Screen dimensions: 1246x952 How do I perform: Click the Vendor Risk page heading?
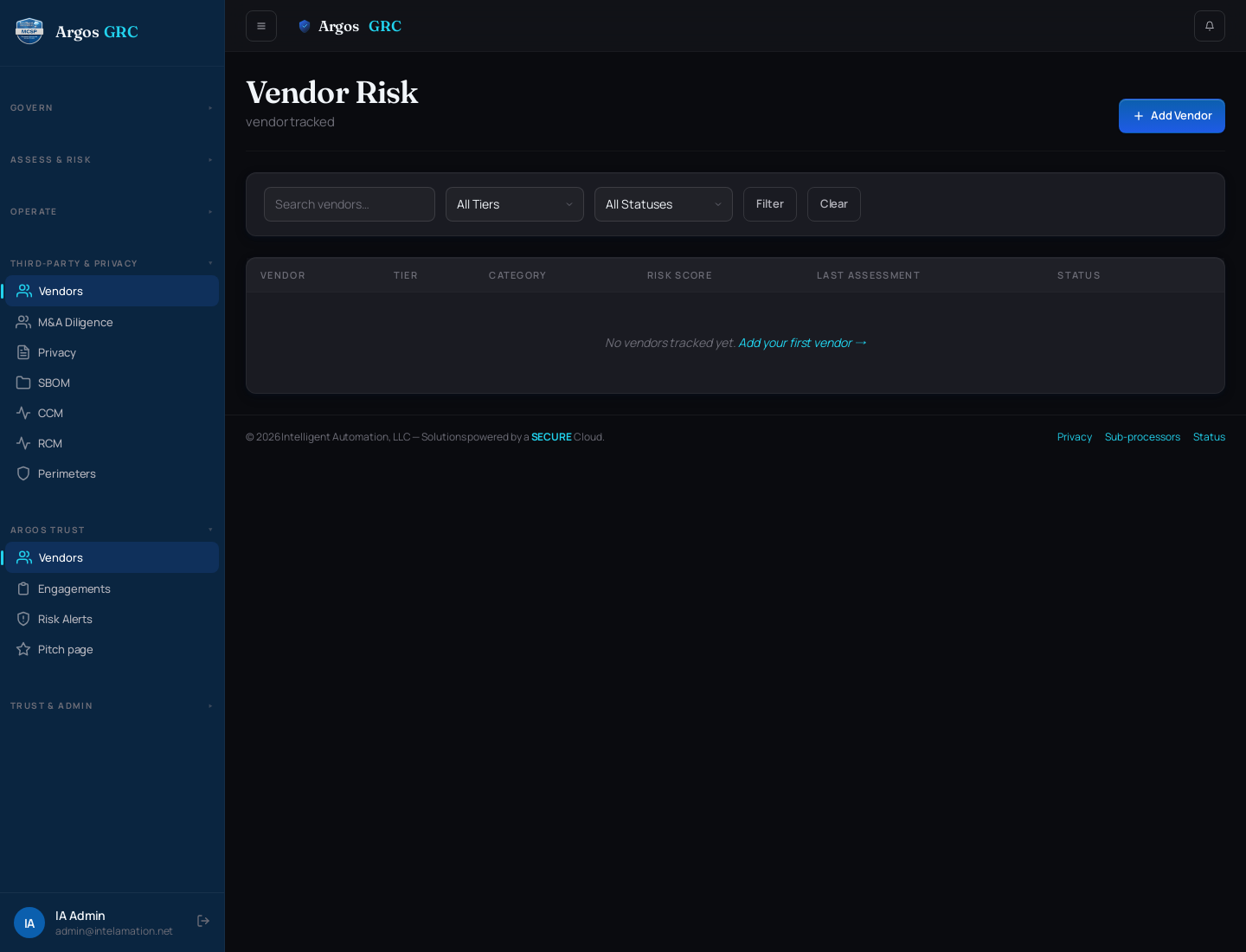tap(332, 93)
